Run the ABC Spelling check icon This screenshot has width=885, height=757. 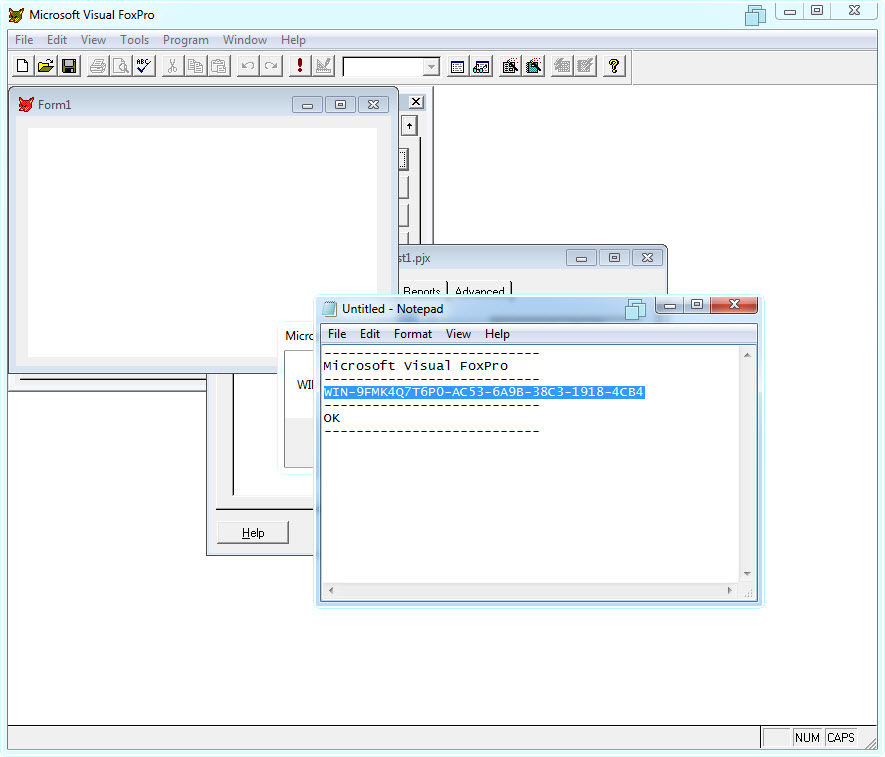coord(144,66)
